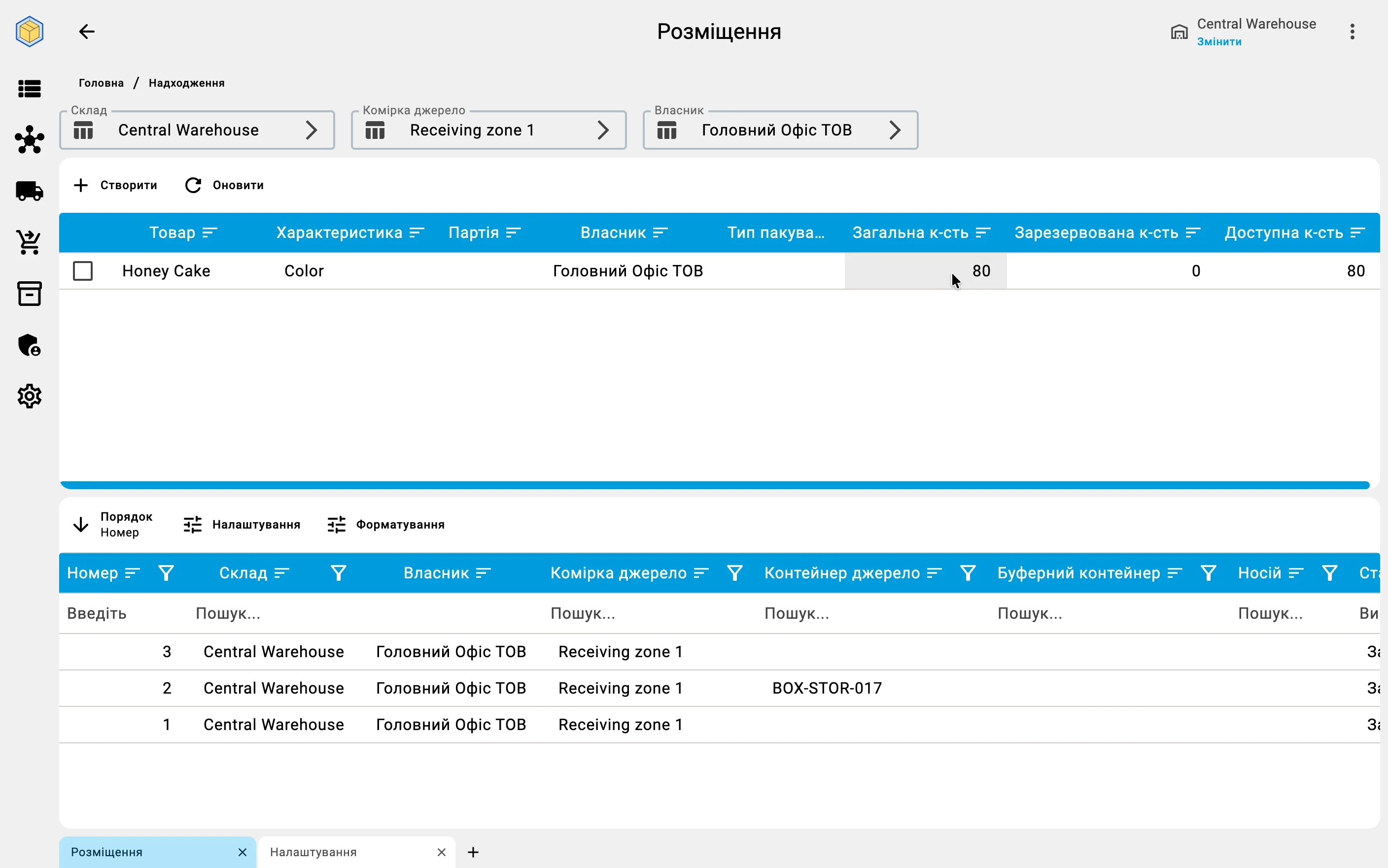Image resolution: width=1388 pixels, height=868 pixels.
Task: Filter the Комірка джерело column
Action: tap(735, 573)
